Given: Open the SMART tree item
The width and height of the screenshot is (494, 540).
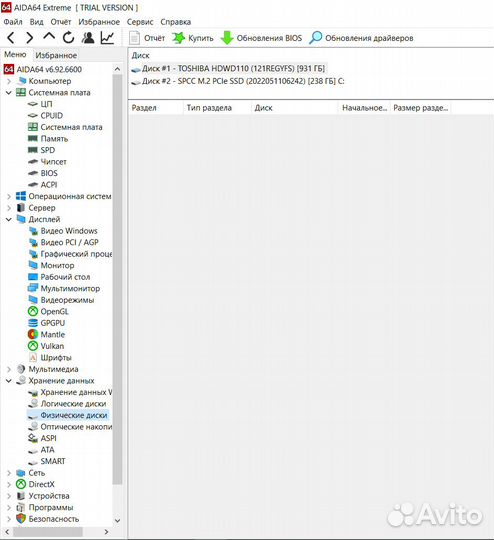Looking at the screenshot, I should 53,461.
